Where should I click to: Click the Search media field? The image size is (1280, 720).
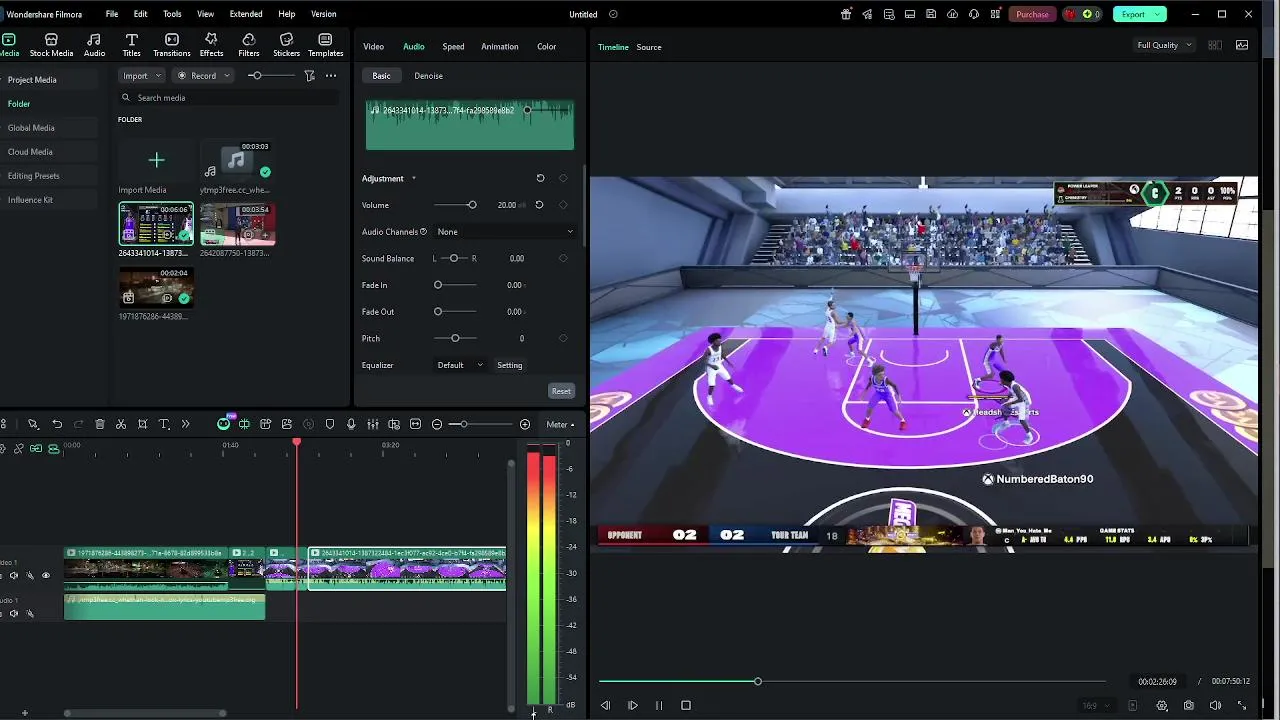coord(228,98)
